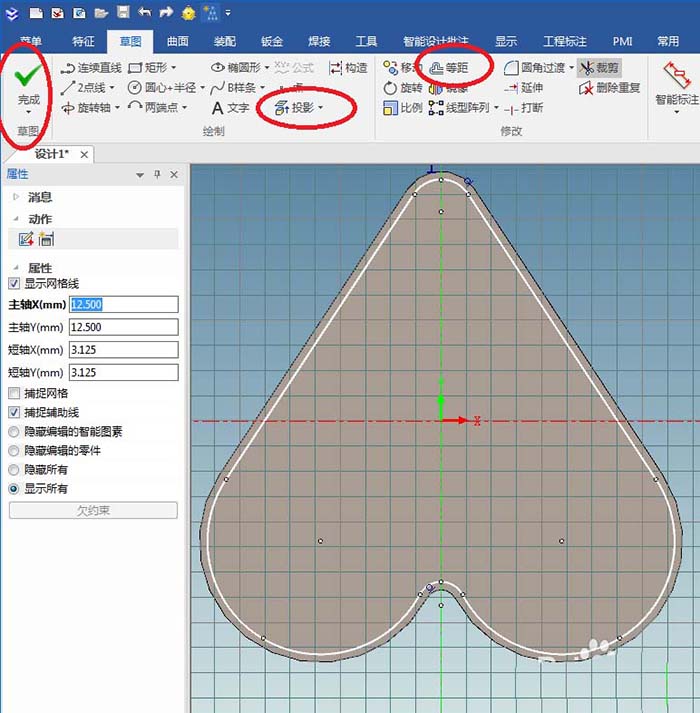Select the 连续直线 continuous line tool
This screenshot has width=700, height=713.
click(91, 68)
